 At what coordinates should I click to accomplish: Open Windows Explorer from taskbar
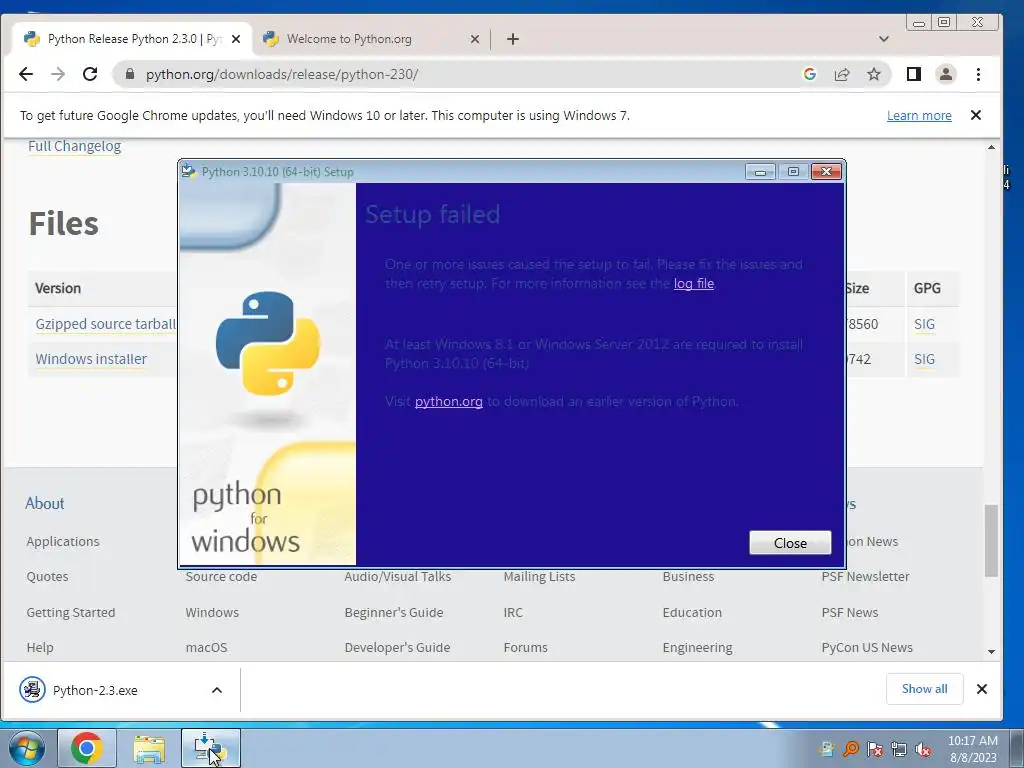pyautogui.click(x=149, y=748)
